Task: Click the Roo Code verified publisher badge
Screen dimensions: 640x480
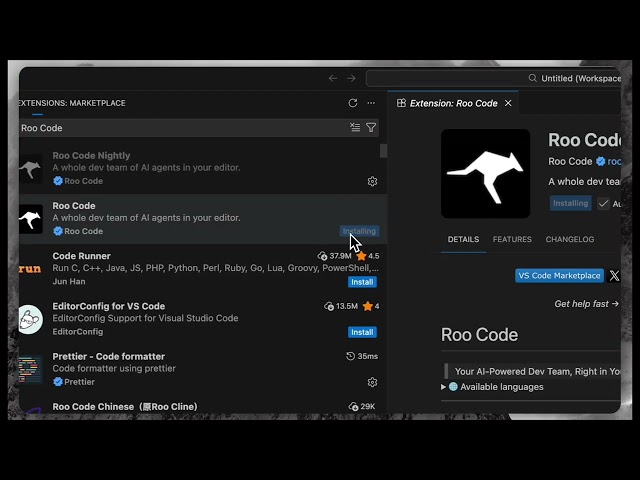Action: click(600, 161)
